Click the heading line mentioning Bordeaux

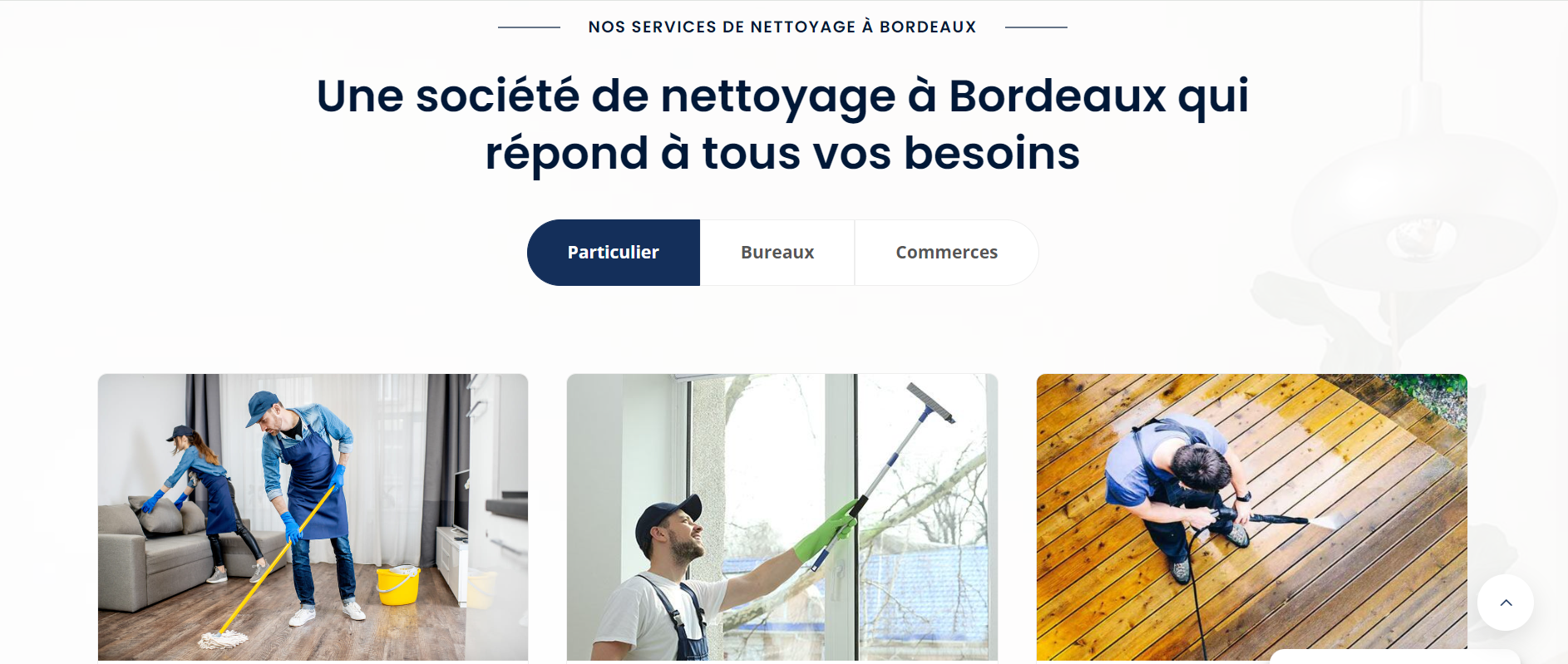coord(782,96)
